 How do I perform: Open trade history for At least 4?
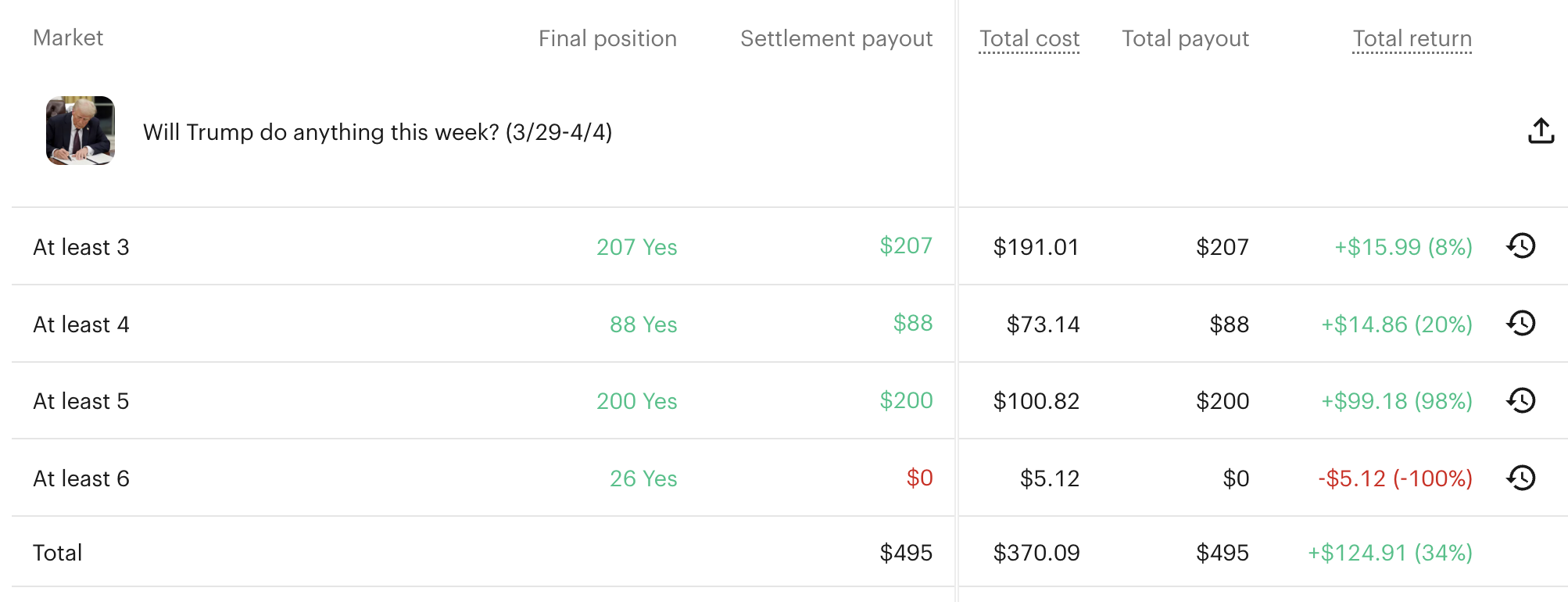coord(1520,324)
